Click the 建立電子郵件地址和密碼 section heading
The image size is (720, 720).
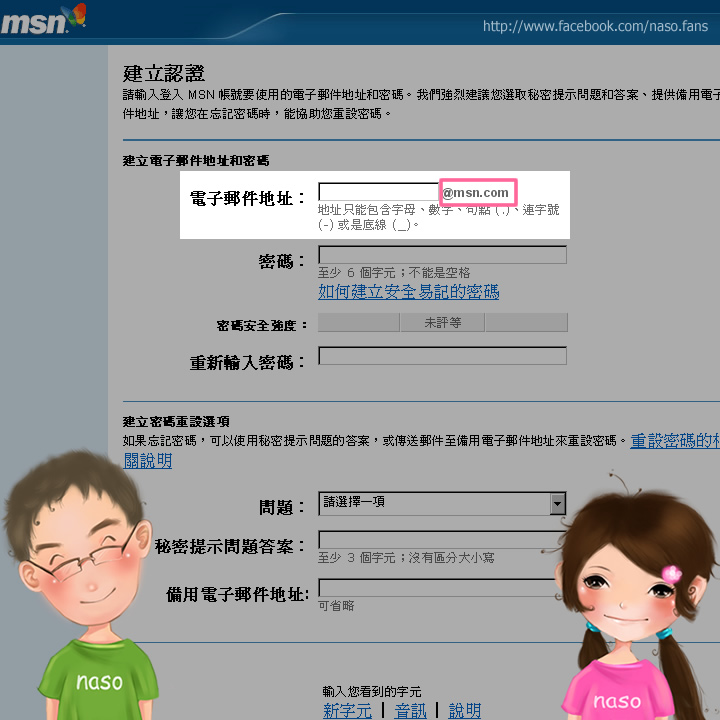tap(196, 161)
